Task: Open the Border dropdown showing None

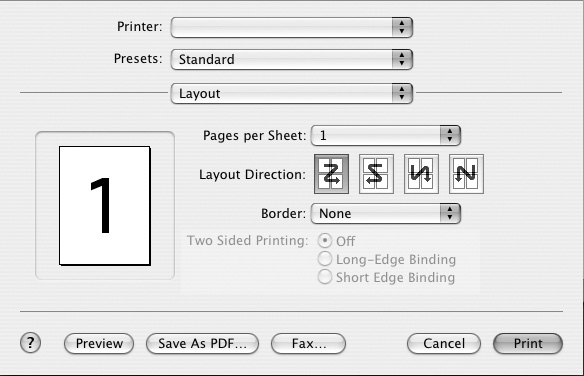Action: coord(386,213)
